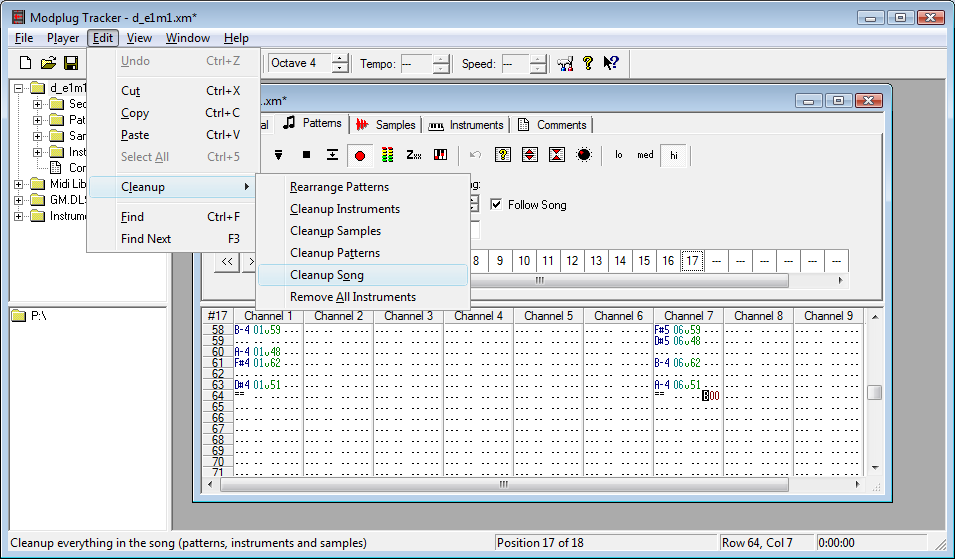
Task: Select Find Next from the Edit menu
Action: [x=174, y=239]
